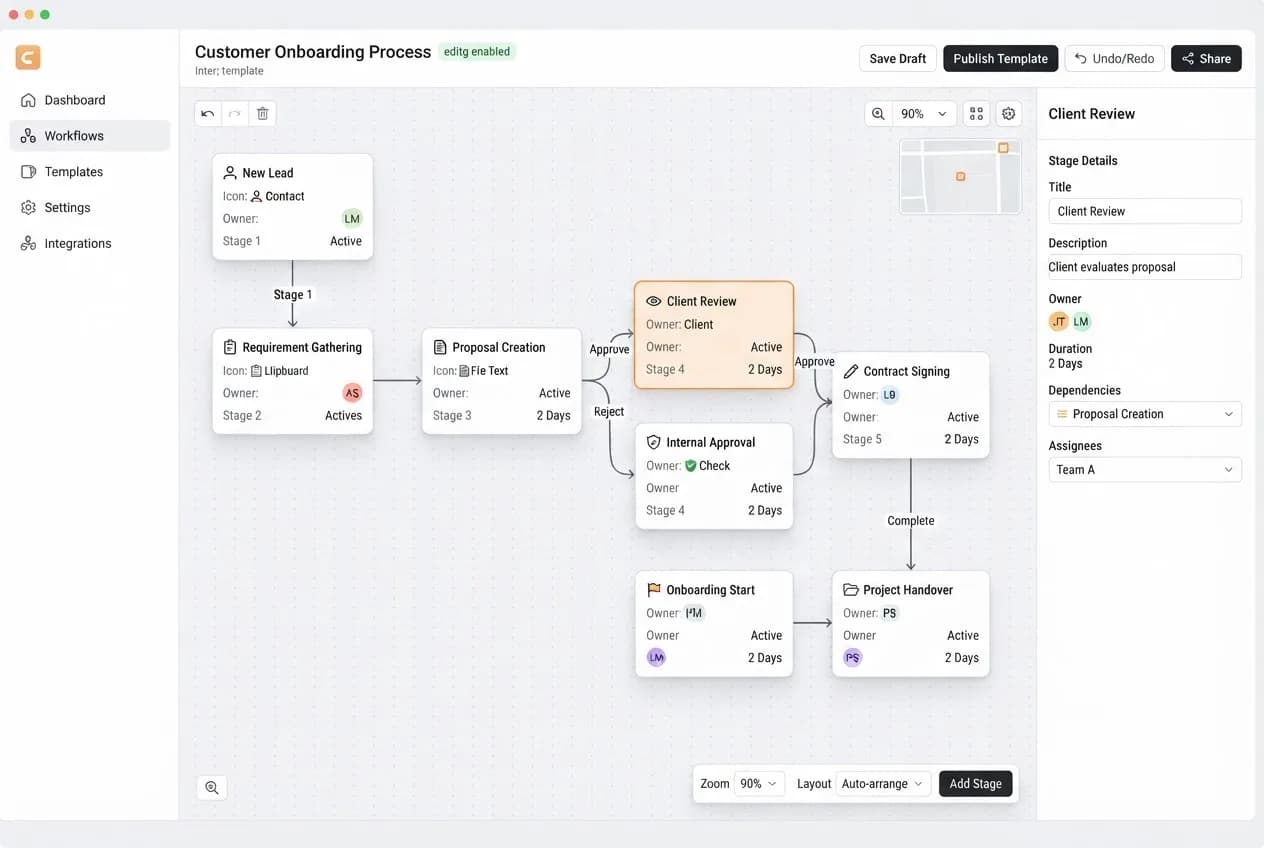1264x848 pixels.
Task: Click the minimap thumbnail
Action: 961,176
